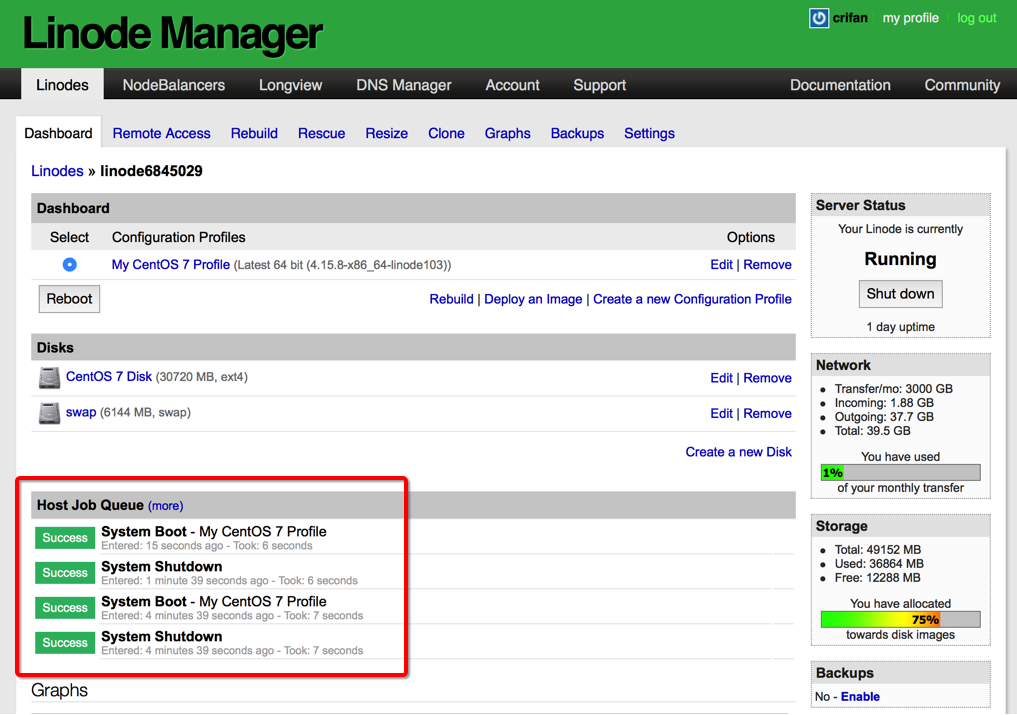Click the Shut down button
1017x715 pixels.
(x=900, y=294)
